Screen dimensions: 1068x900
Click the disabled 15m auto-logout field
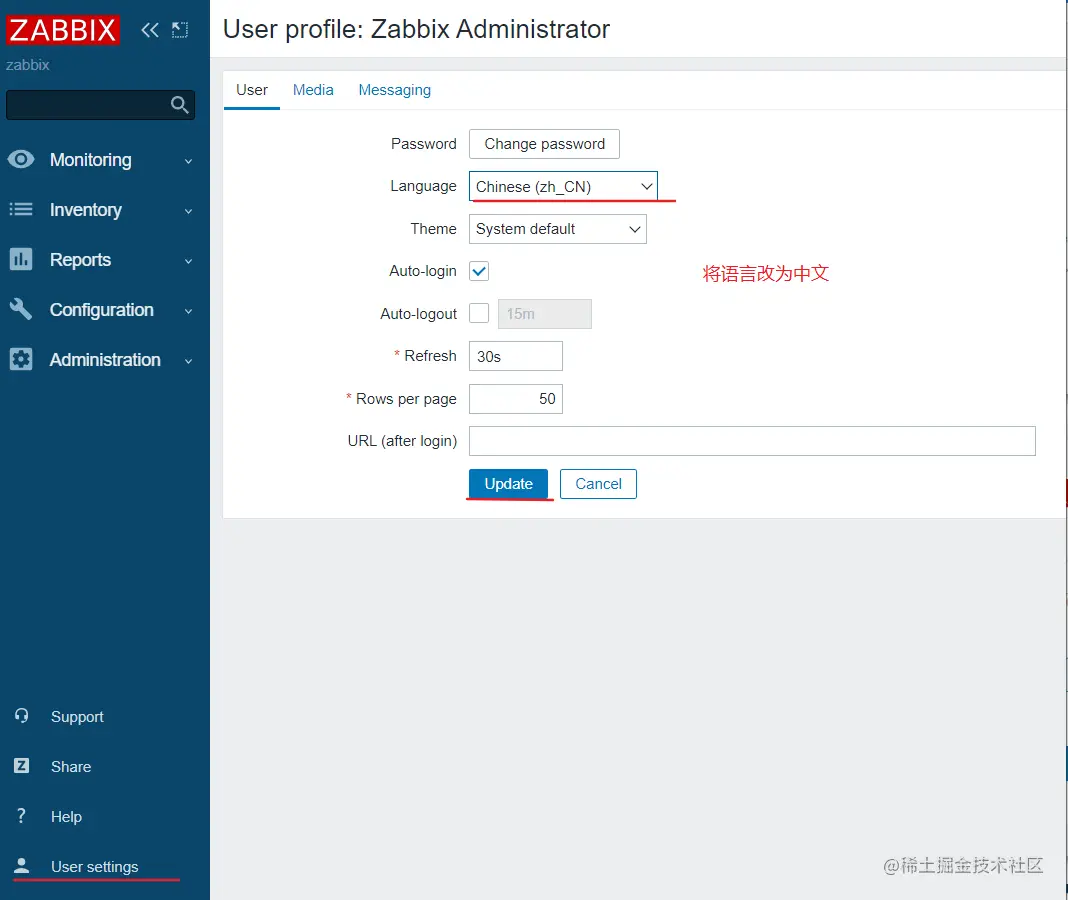pyautogui.click(x=545, y=313)
